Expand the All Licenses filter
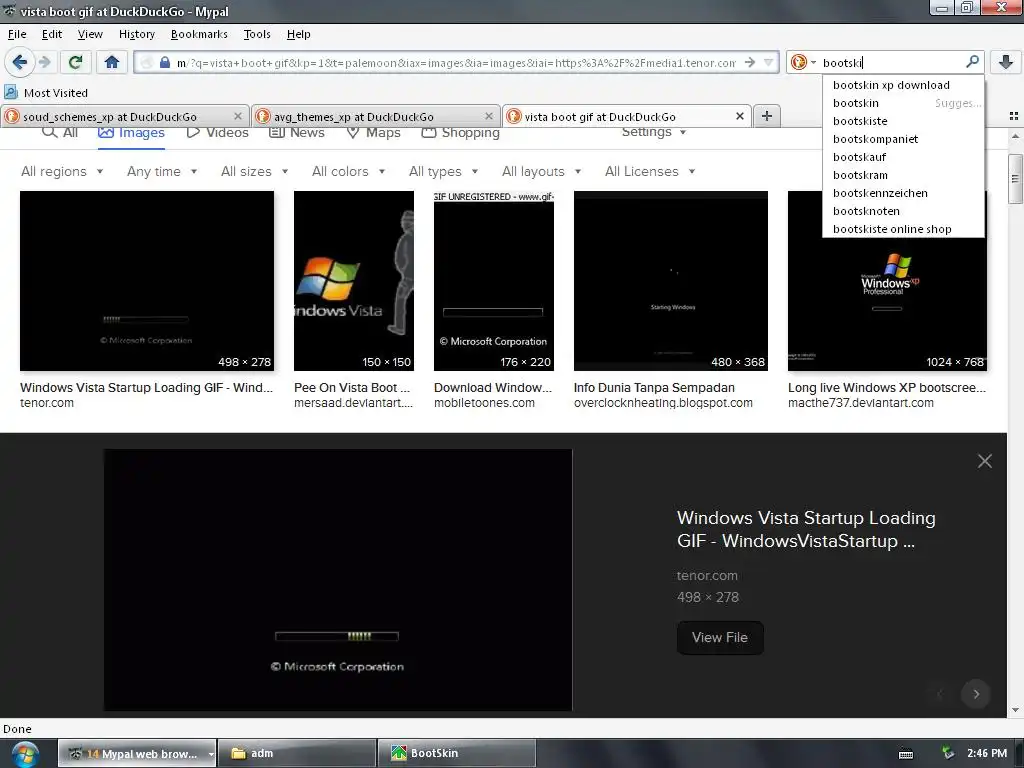This screenshot has height=768, width=1024. (x=650, y=171)
